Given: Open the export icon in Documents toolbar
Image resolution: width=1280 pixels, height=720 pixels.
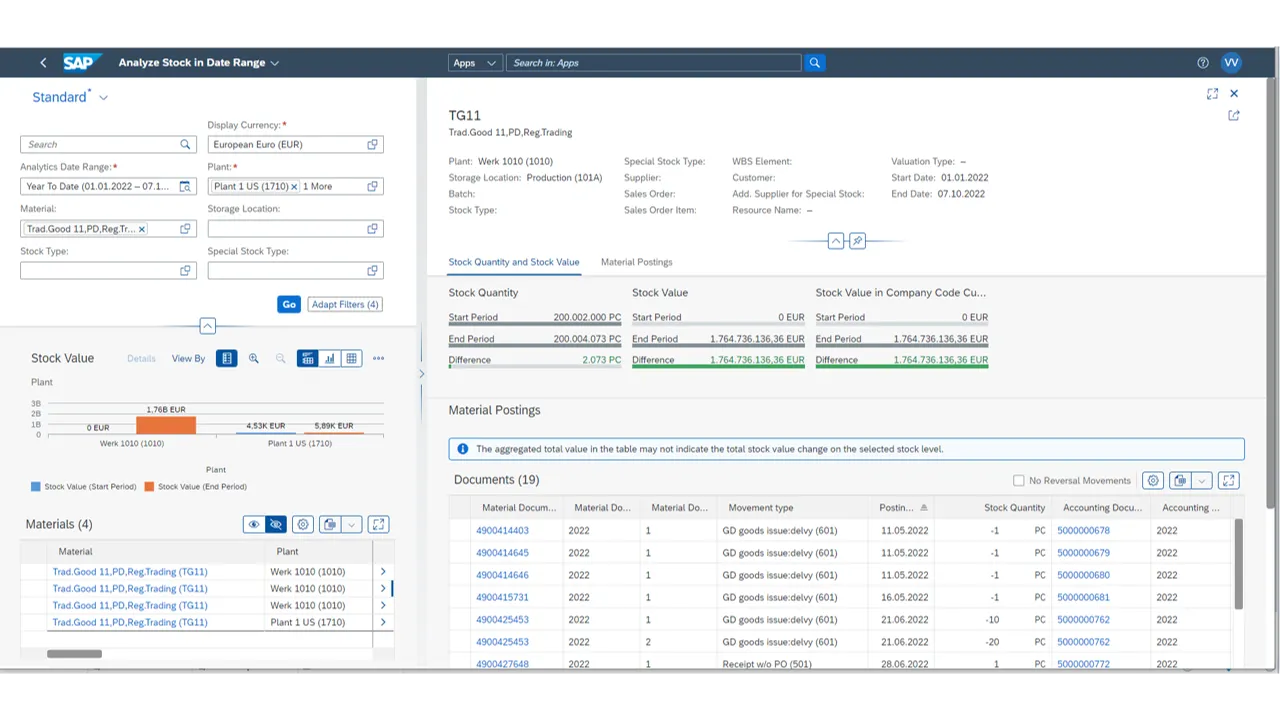Looking at the screenshot, I should click(x=1179, y=480).
